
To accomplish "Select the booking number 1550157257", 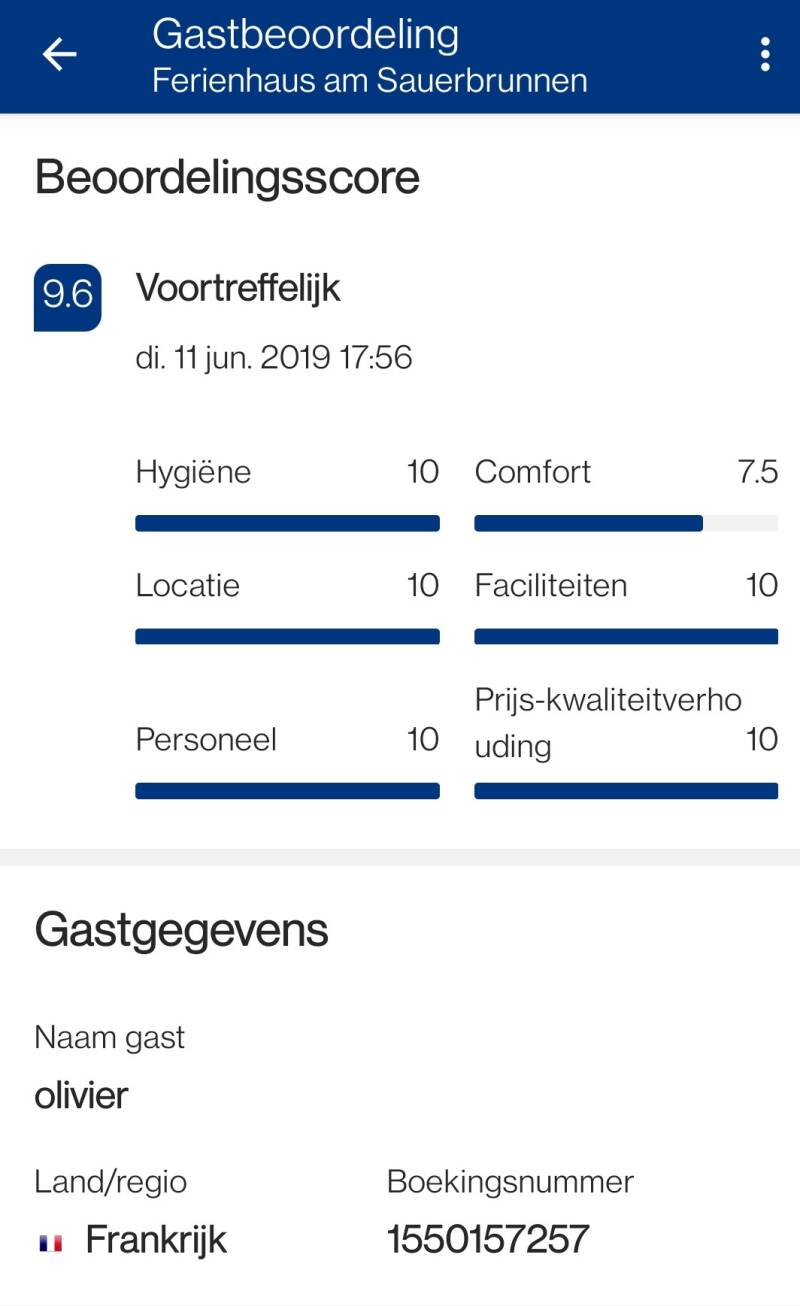I will point(488,1240).
